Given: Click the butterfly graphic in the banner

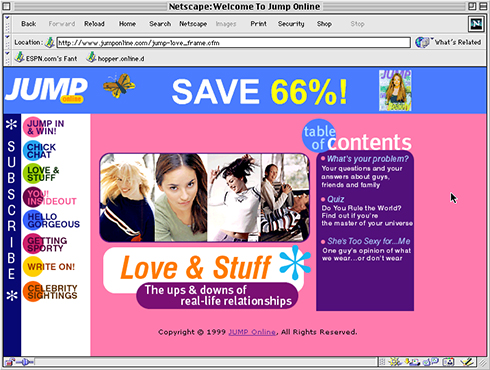Looking at the screenshot, I should [x=119, y=86].
